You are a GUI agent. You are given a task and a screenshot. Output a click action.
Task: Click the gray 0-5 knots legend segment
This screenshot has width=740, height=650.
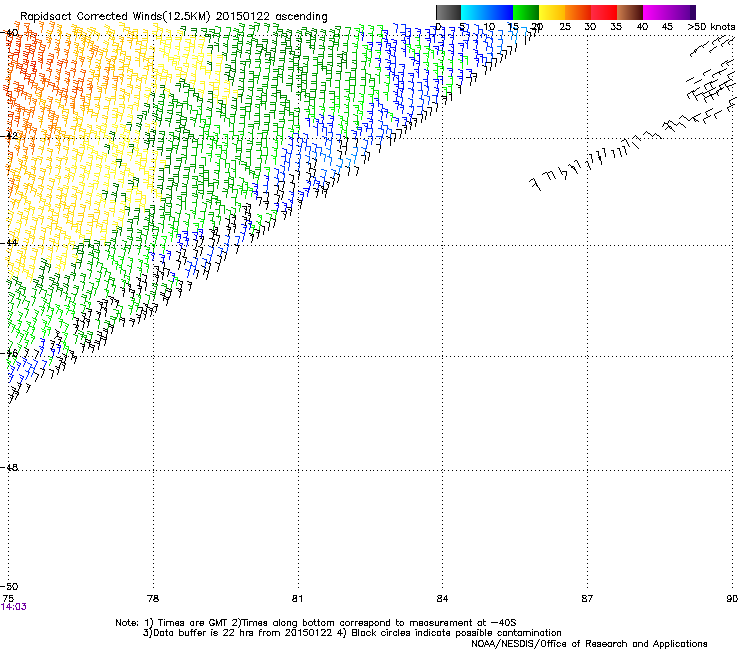448,12
